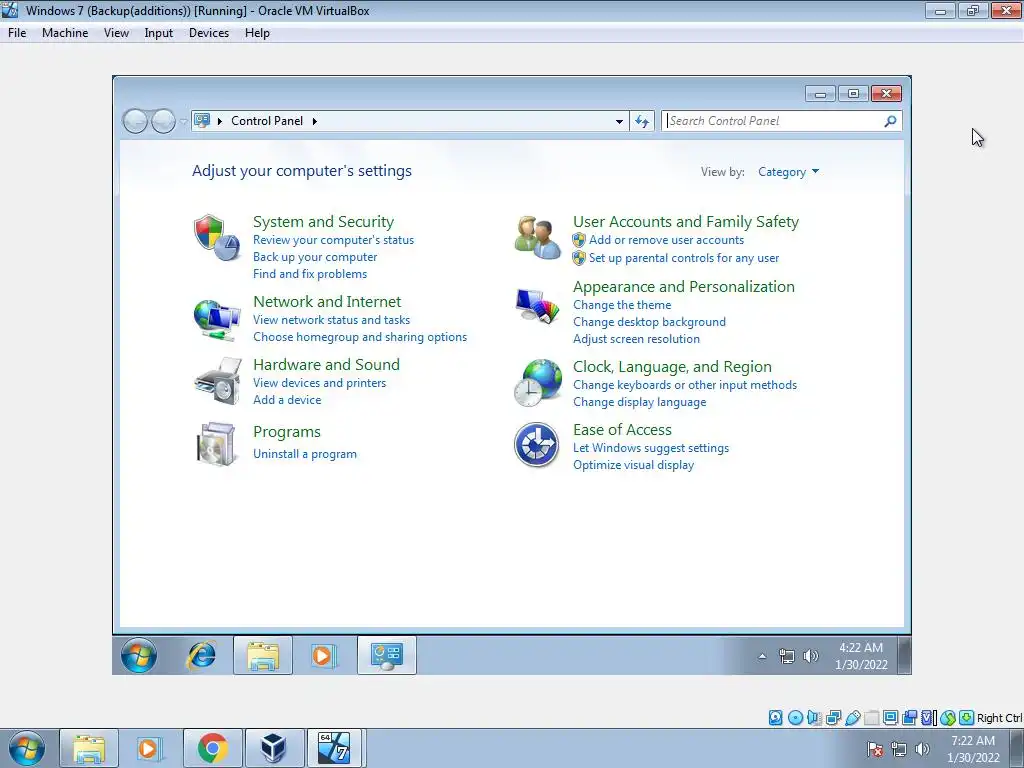This screenshot has width=1024, height=768.
Task: Expand the address bar history dropdown arrow
Action: [619, 121]
